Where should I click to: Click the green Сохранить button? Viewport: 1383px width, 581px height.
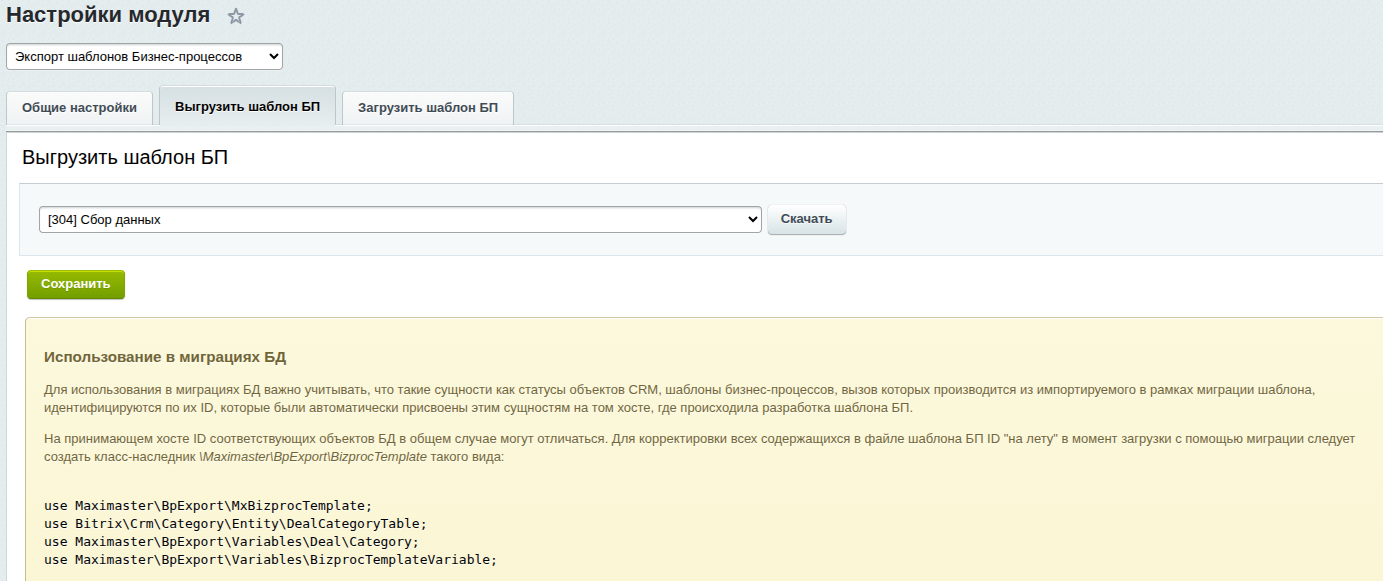click(76, 284)
